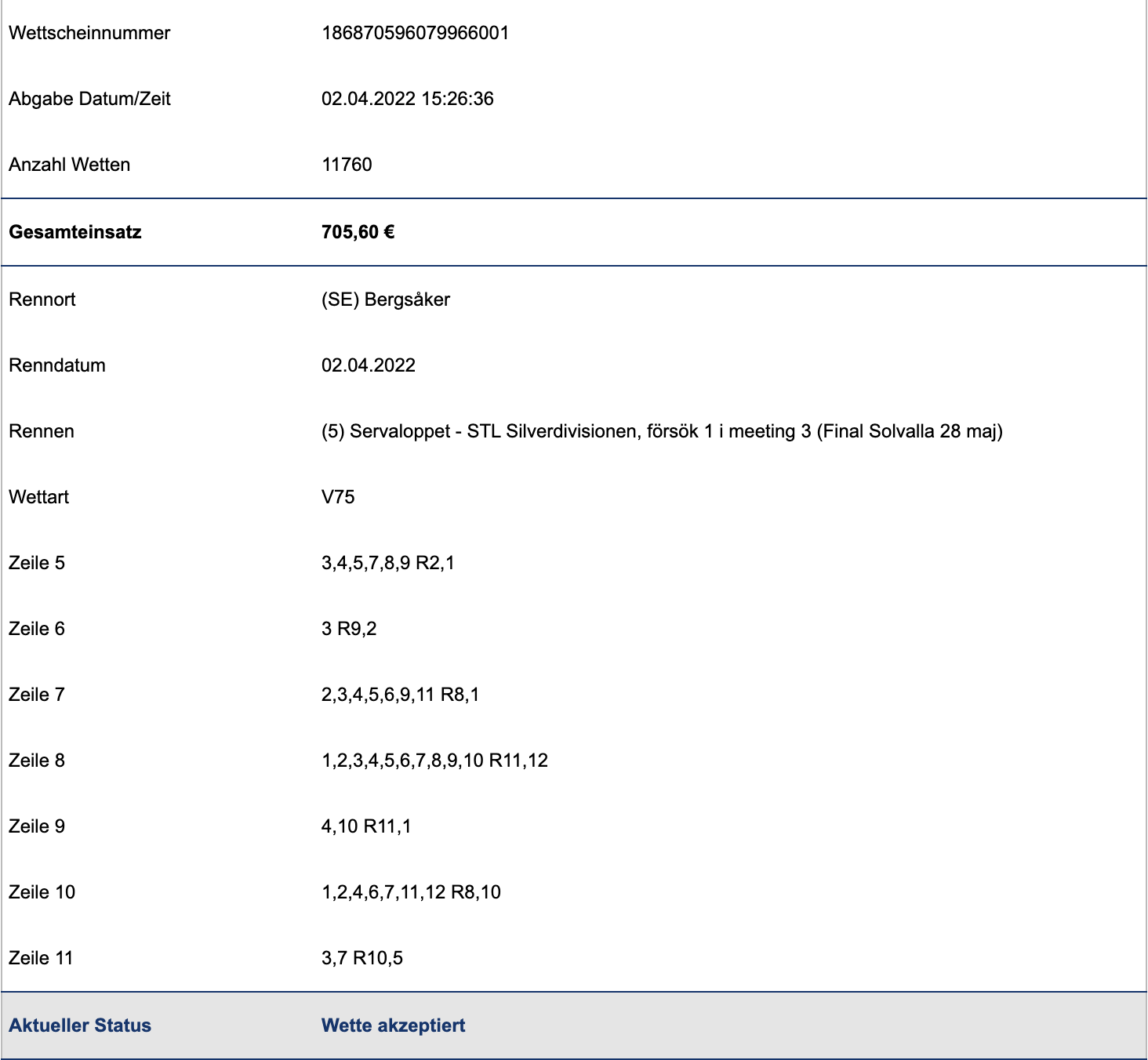Click the Zeile 5 label
This screenshot has width=1148, height=1060.
[x=37, y=563]
